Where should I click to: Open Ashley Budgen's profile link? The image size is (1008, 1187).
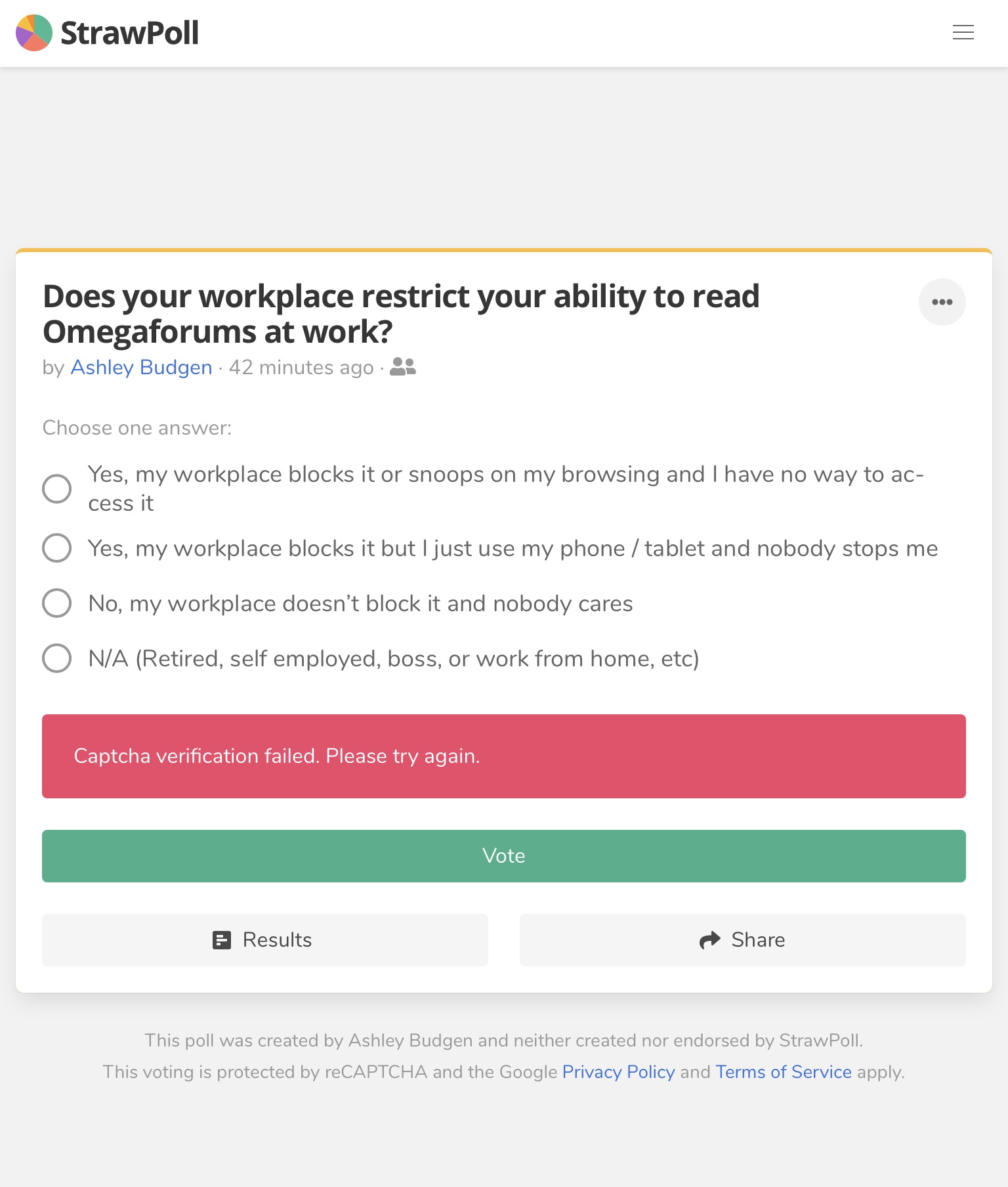[141, 367]
